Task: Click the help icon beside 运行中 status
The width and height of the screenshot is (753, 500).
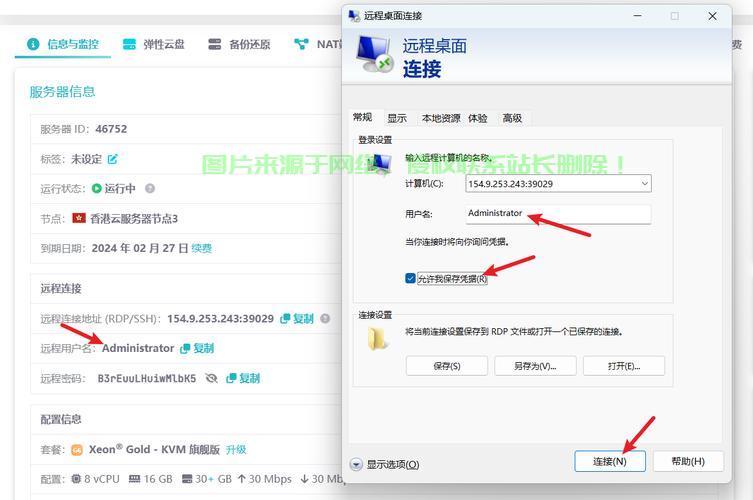Action: click(x=150, y=188)
